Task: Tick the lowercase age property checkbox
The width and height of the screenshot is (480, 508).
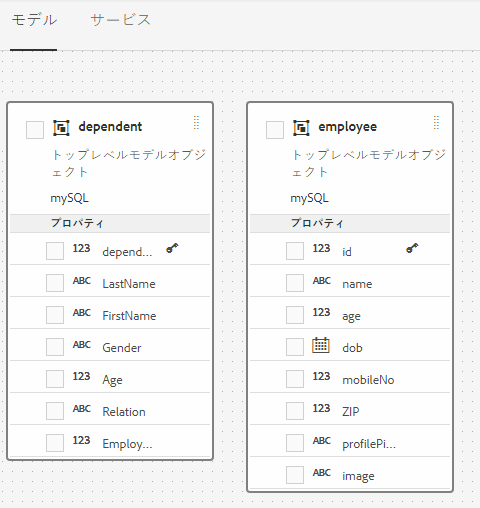Action: click(x=295, y=315)
